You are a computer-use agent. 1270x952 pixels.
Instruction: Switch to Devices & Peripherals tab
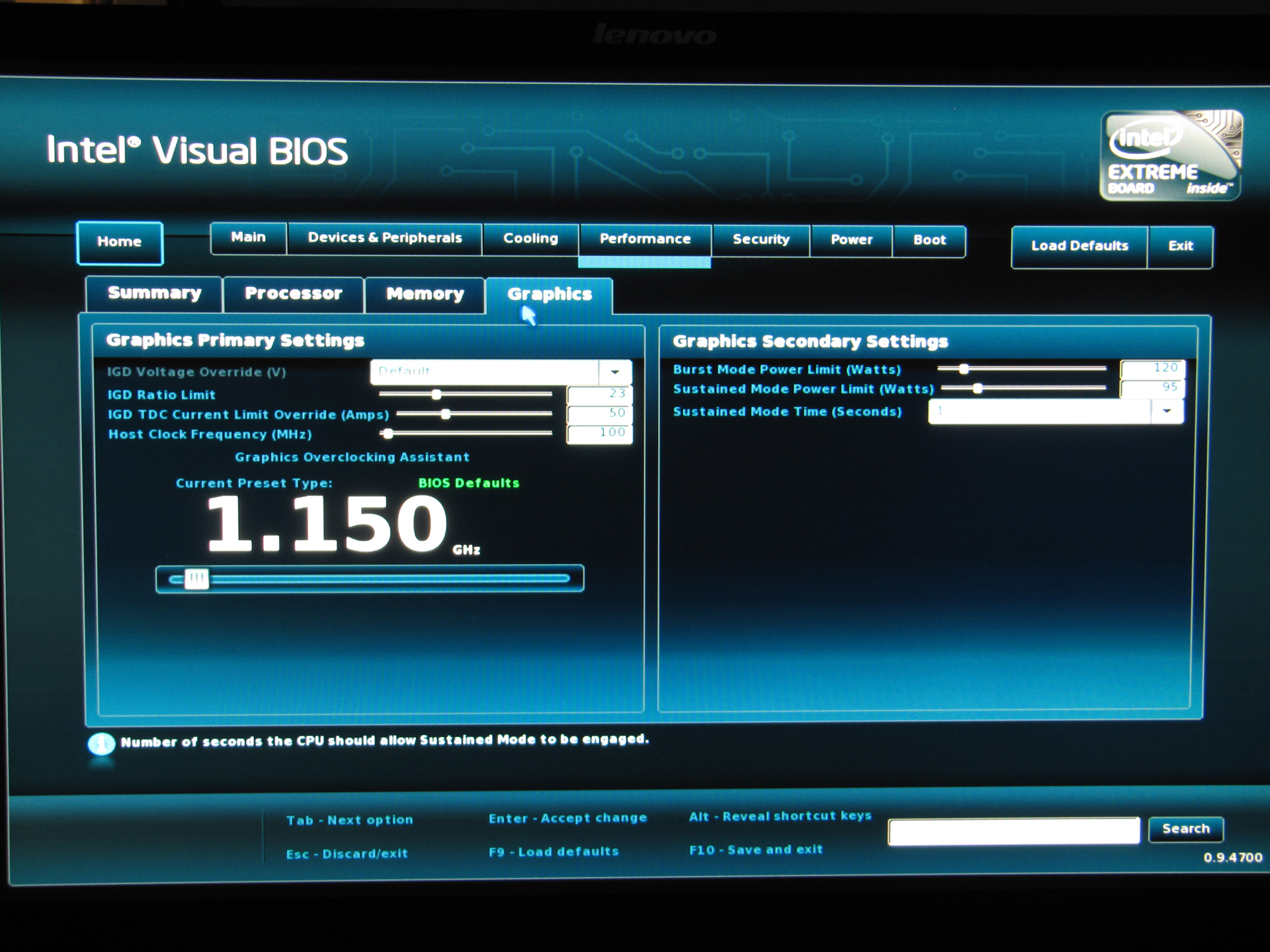coord(385,239)
